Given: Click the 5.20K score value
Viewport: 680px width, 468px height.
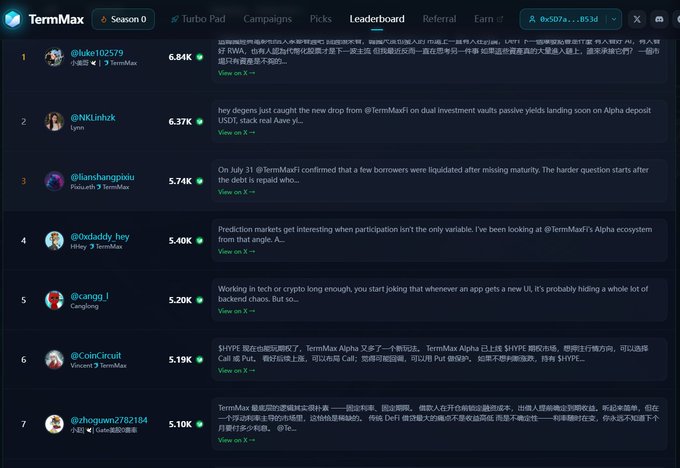Looking at the screenshot, I should [x=180, y=300].
